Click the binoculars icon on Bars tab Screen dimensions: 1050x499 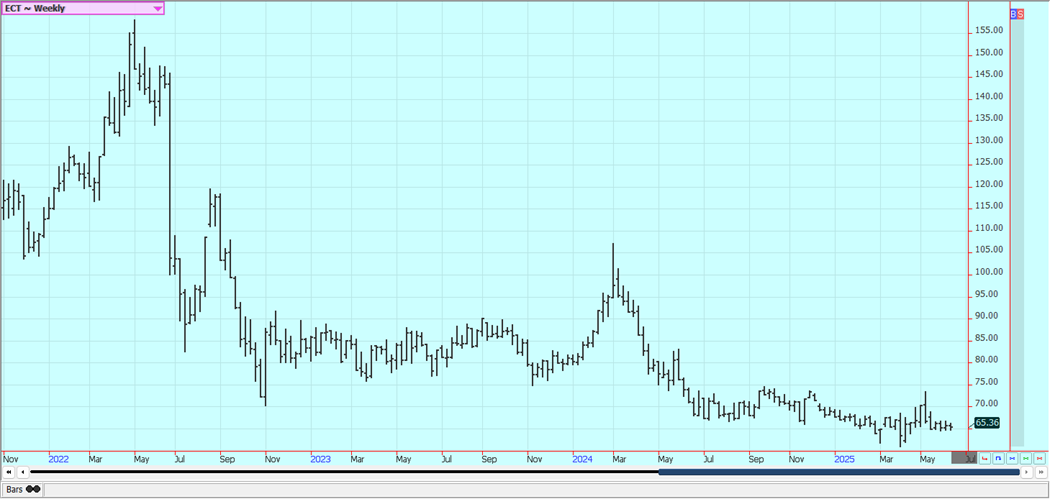(x=32, y=489)
